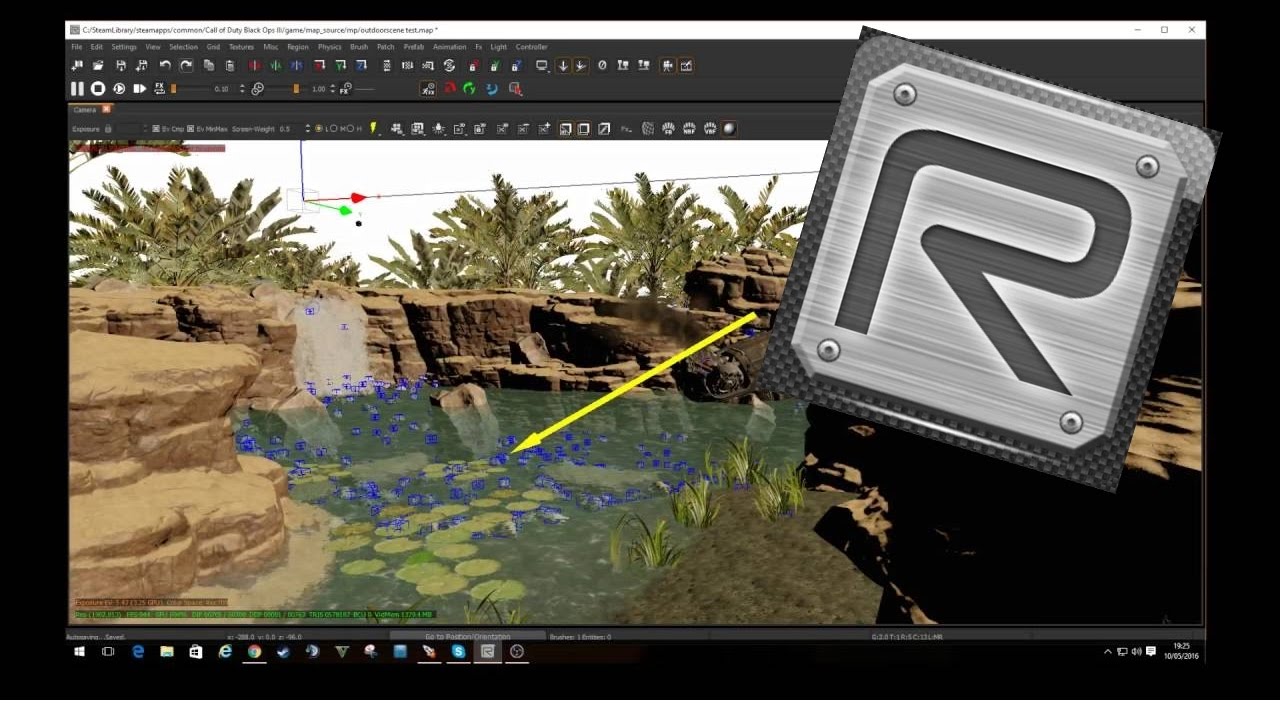
Task: Open File Explorer from the taskbar
Action: (x=167, y=651)
